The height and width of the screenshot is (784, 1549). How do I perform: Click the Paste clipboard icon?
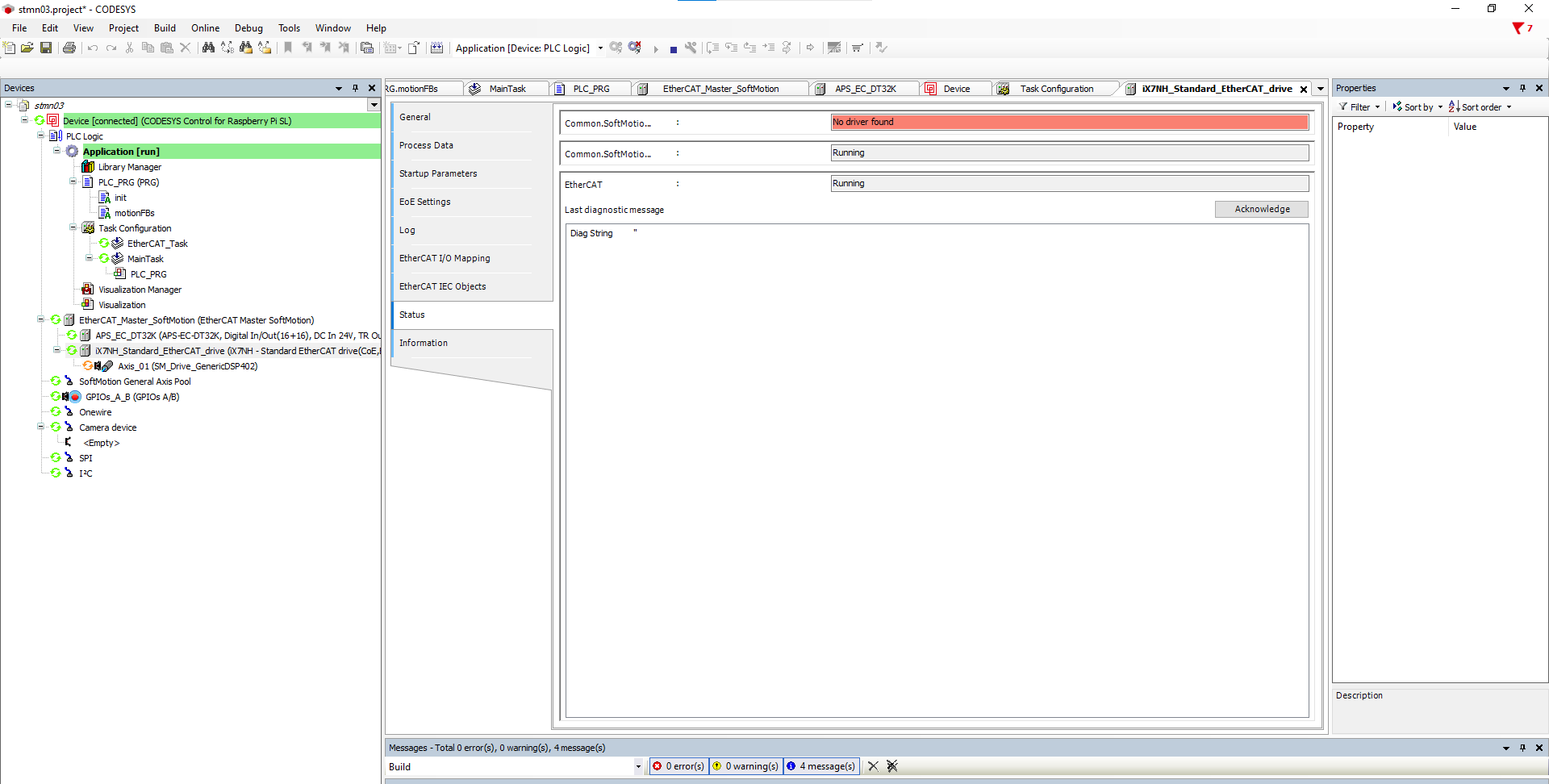click(x=167, y=48)
